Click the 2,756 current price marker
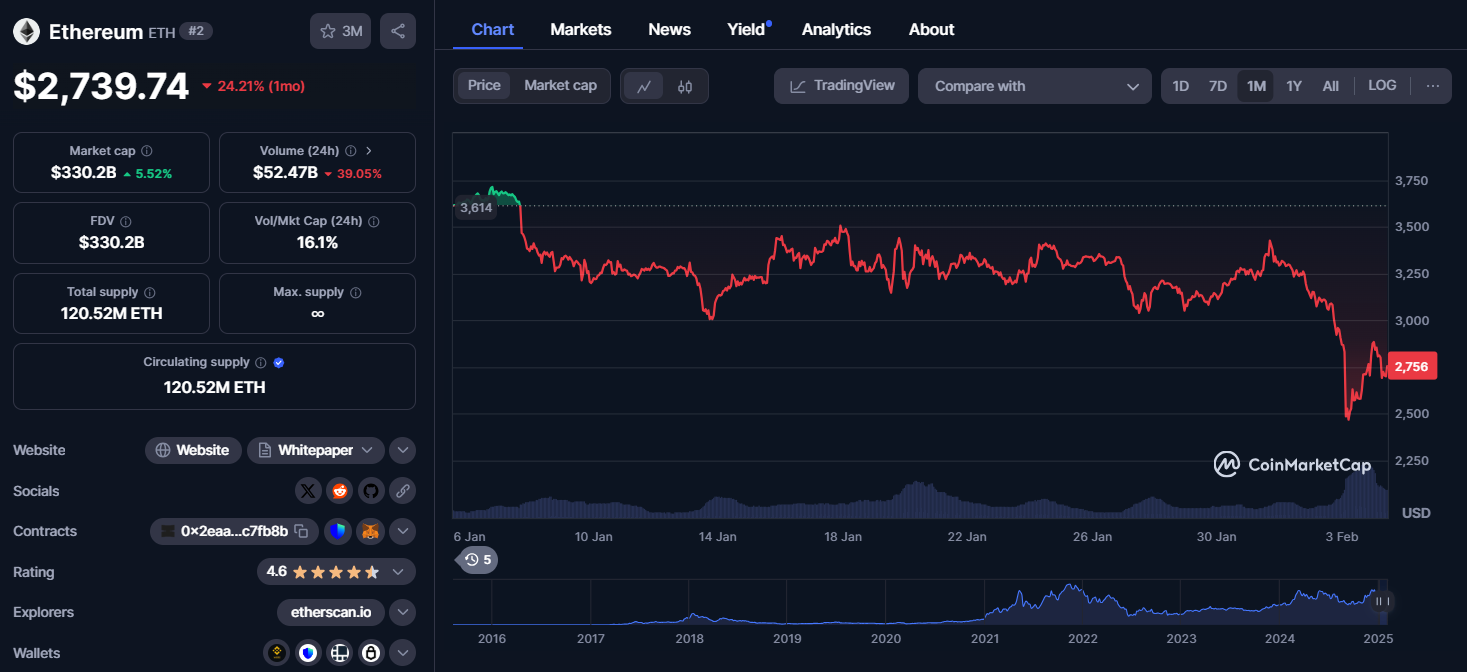Screen dimensions: 1467x672 click(1412, 366)
